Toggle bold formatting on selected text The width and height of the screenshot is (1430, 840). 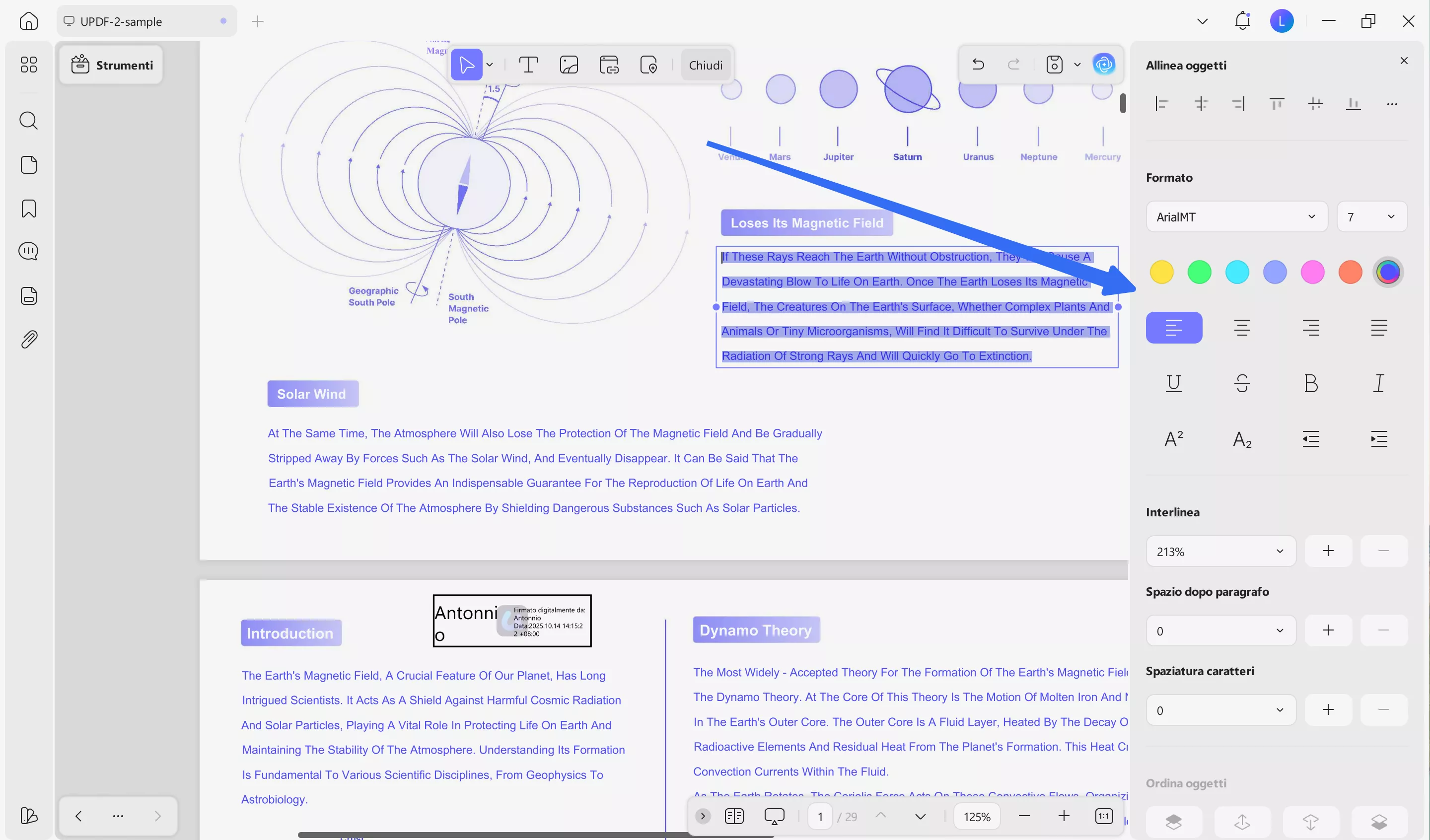[x=1310, y=383]
